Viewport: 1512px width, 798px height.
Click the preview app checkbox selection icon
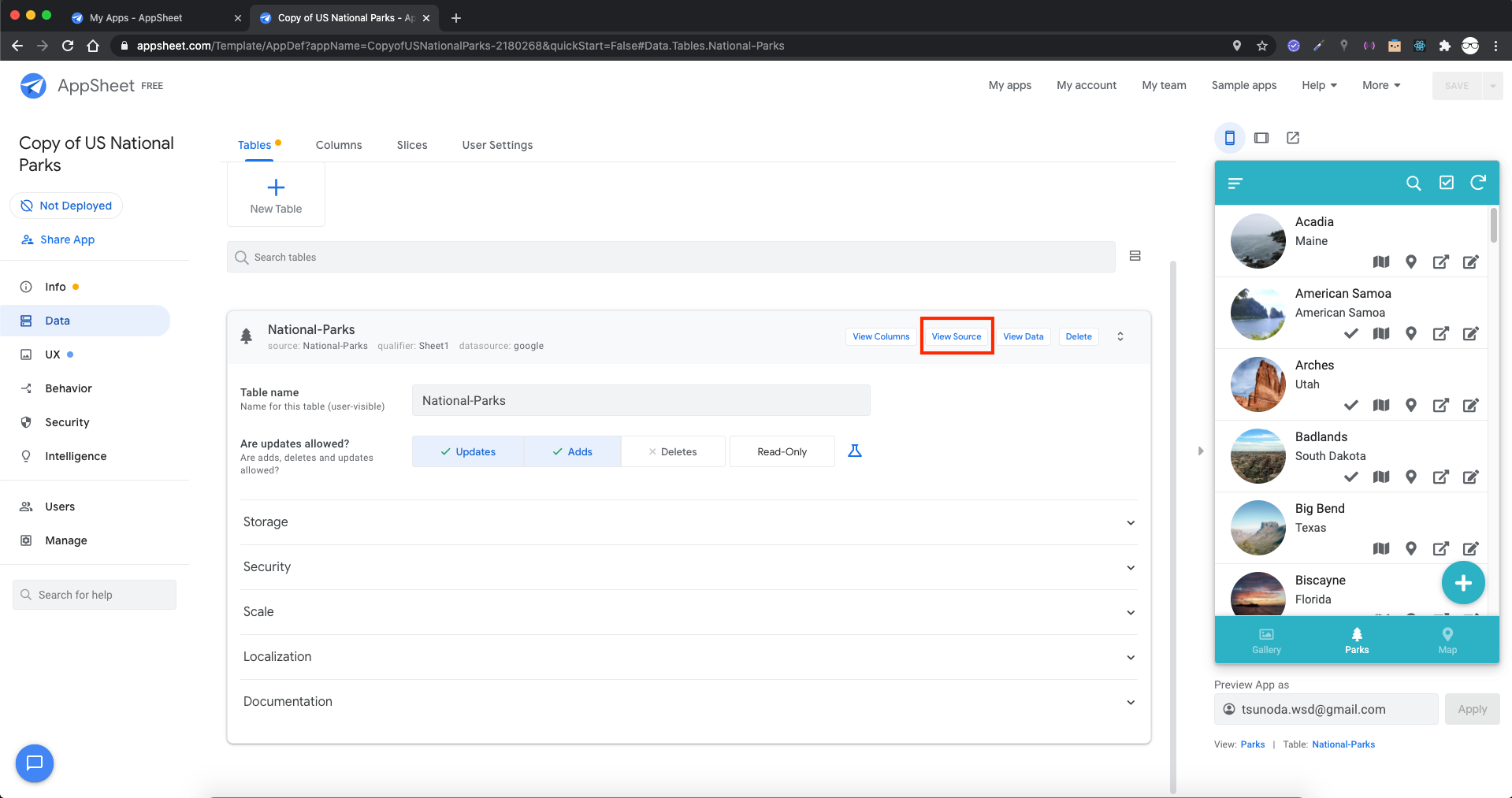pos(1447,183)
